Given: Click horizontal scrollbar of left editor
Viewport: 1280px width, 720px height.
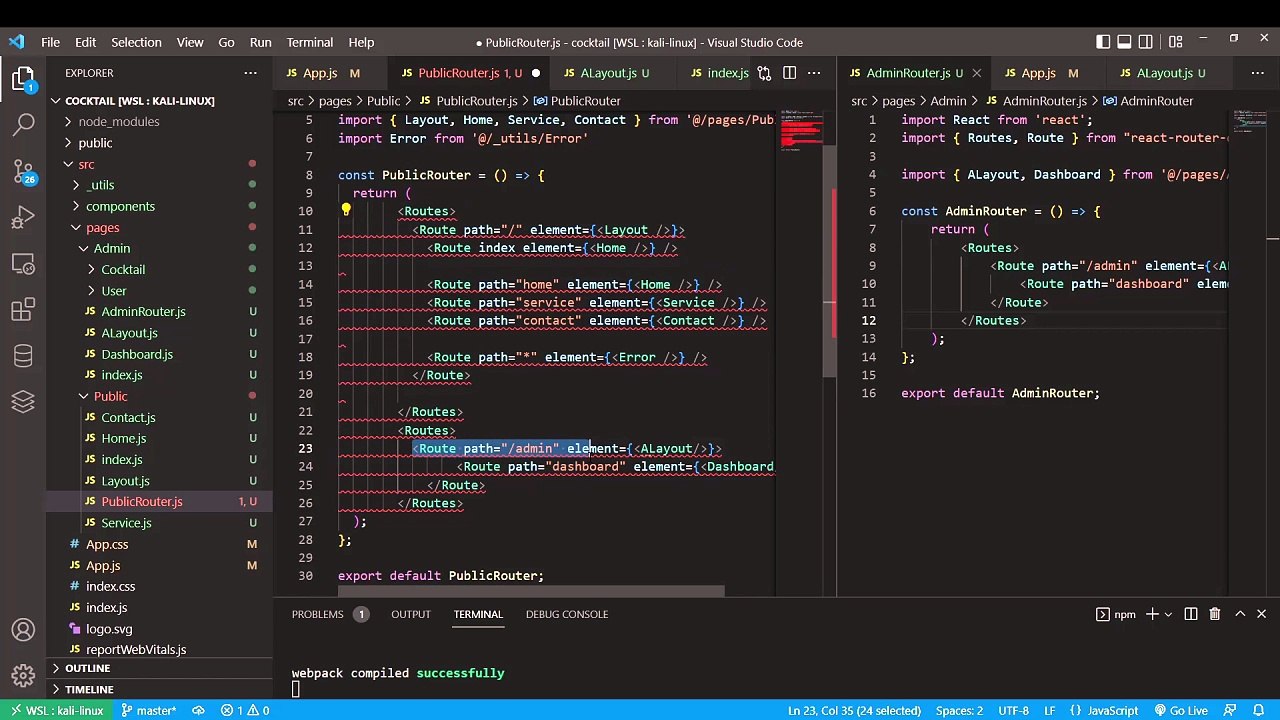Looking at the screenshot, I should (531, 592).
